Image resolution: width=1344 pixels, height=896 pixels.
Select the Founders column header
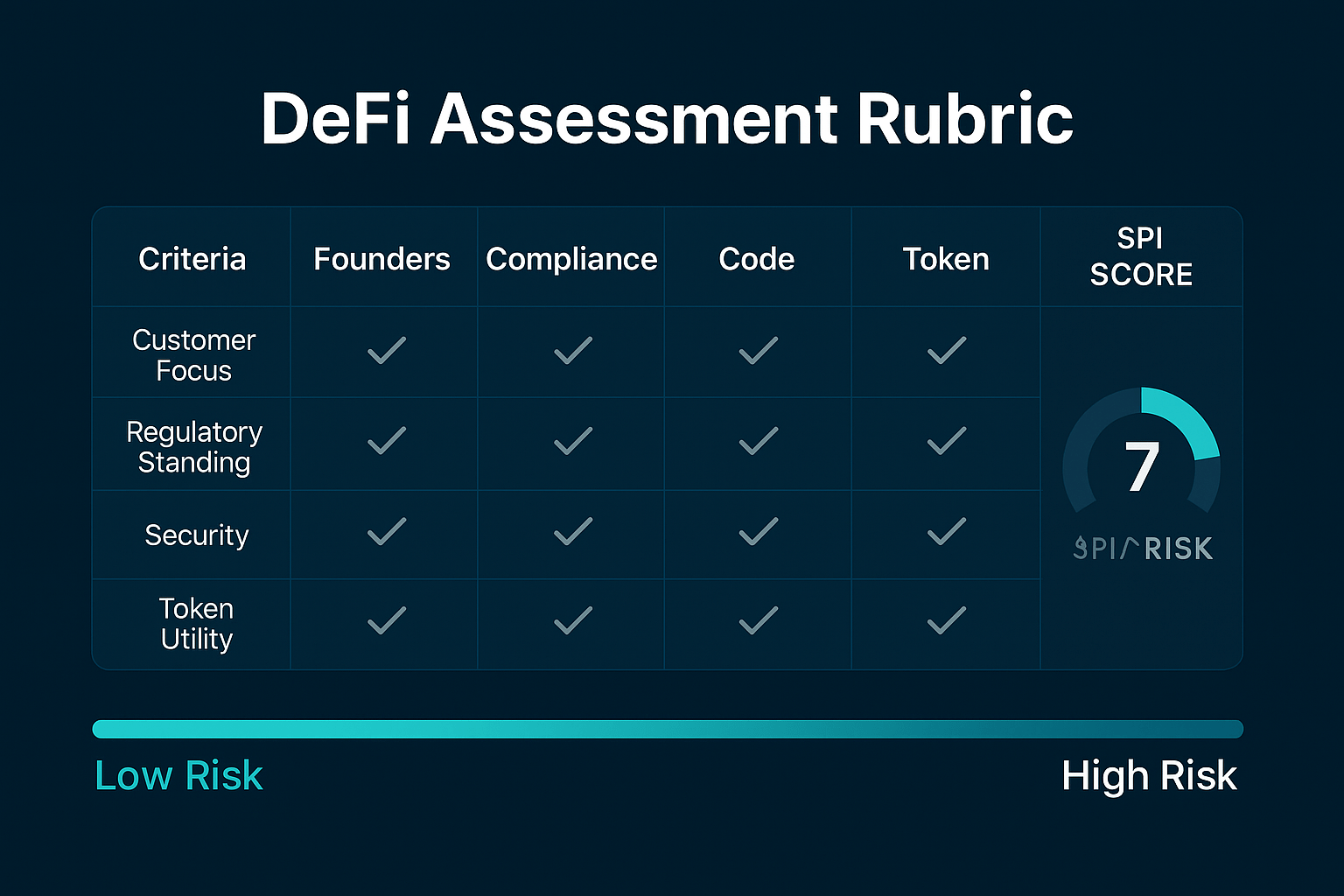point(382,258)
